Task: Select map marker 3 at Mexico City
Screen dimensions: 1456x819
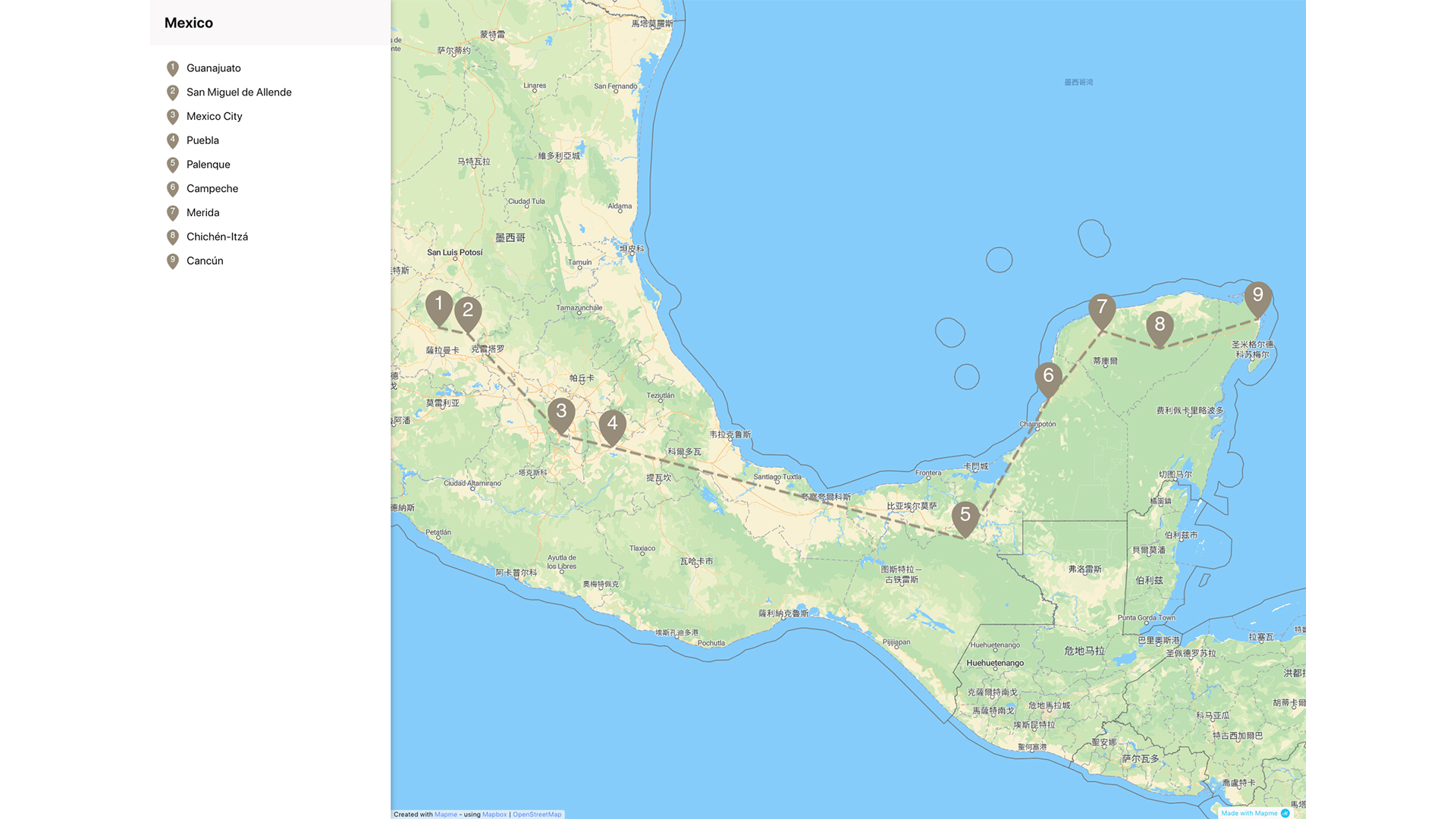Action: tap(561, 413)
